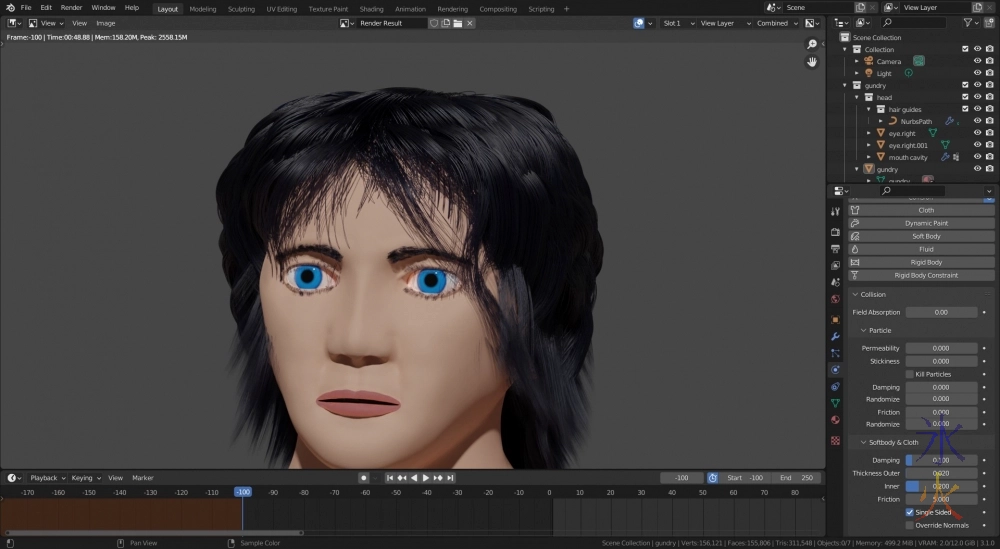Enable the Kill Particles checkbox
Viewport: 1000px width, 549px height.
pos(909,374)
